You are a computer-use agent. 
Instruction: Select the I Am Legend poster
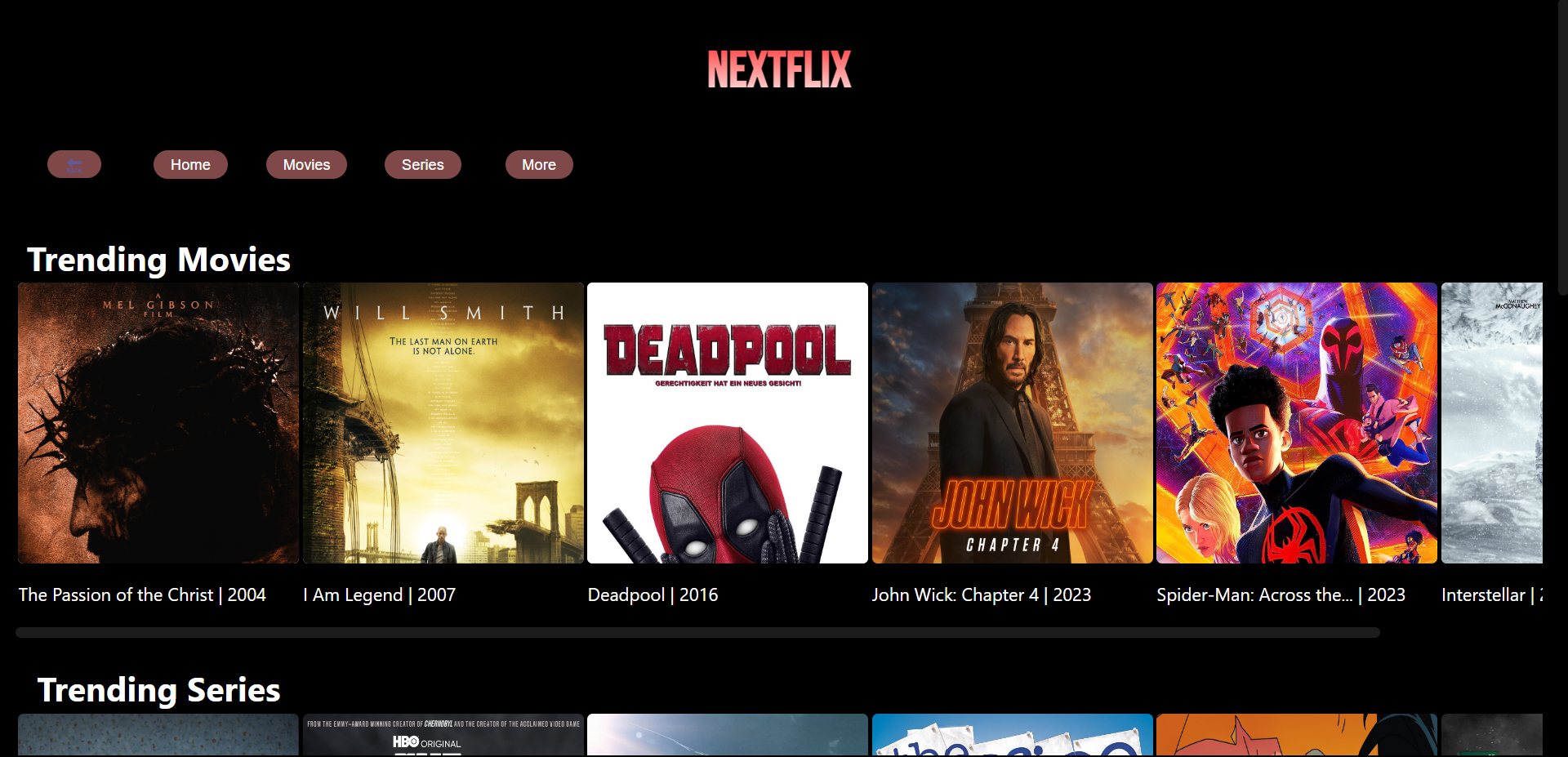(x=443, y=423)
